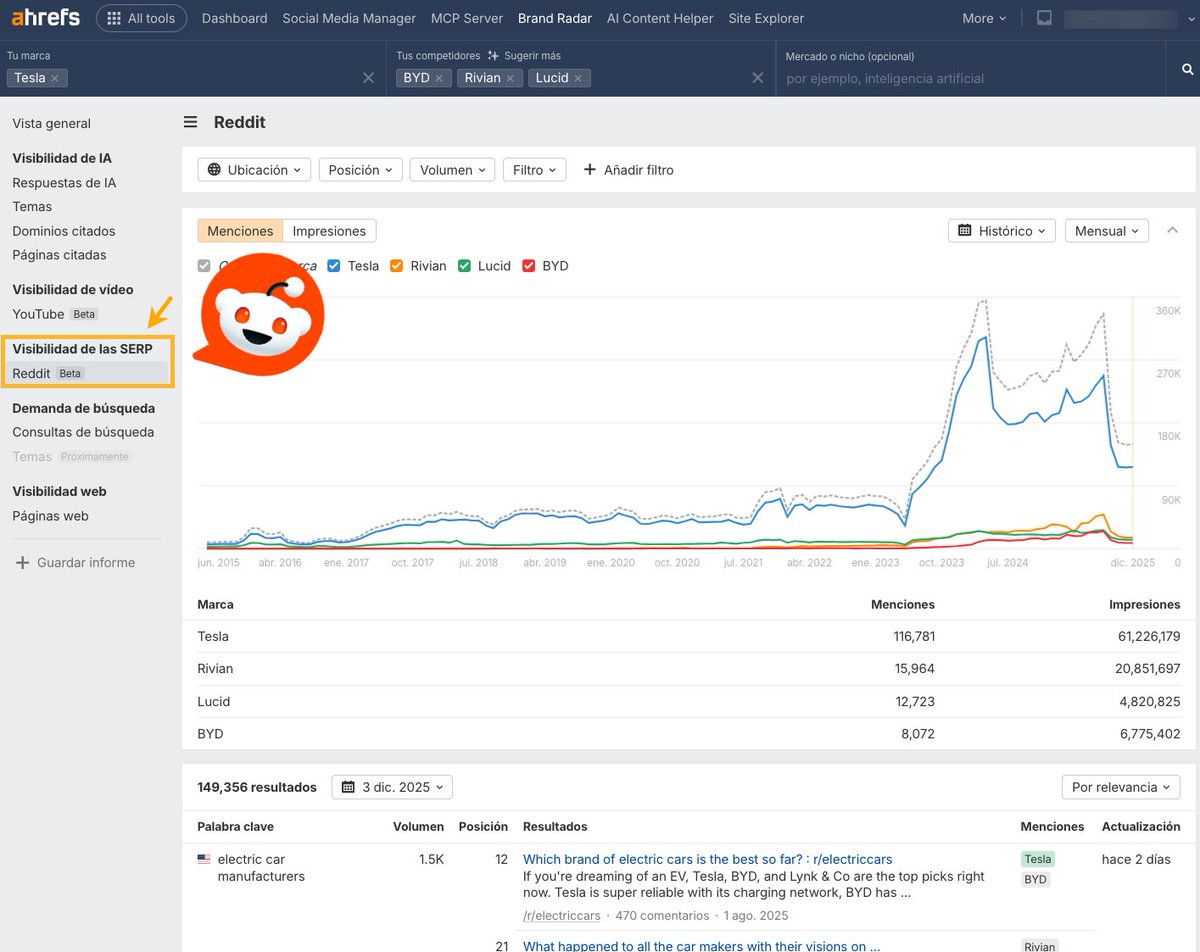The image size is (1200, 952).
Task: Click the Posición column header
Action: click(483, 827)
